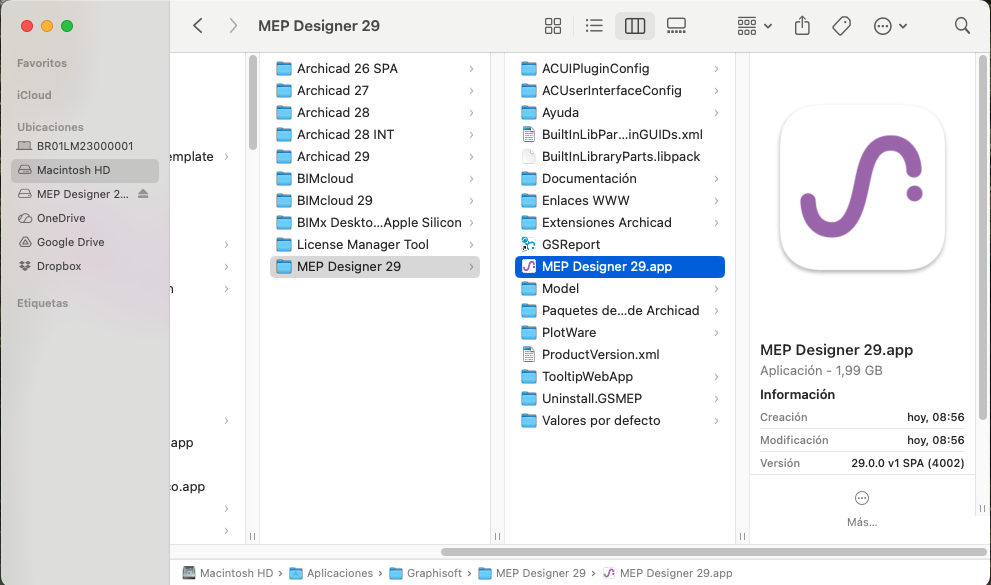This screenshot has width=991, height=585.
Task: Open BR01LM23000001 in the sidebar
Action: [85, 146]
